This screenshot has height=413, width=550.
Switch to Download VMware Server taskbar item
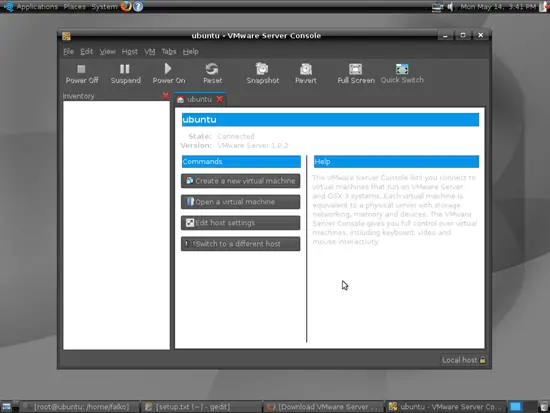tap(323, 407)
